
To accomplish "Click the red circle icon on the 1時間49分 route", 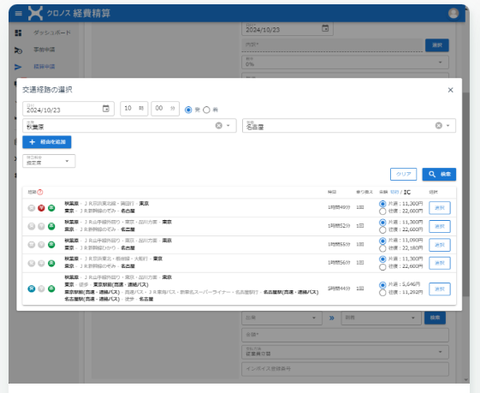I will click(x=41, y=208).
